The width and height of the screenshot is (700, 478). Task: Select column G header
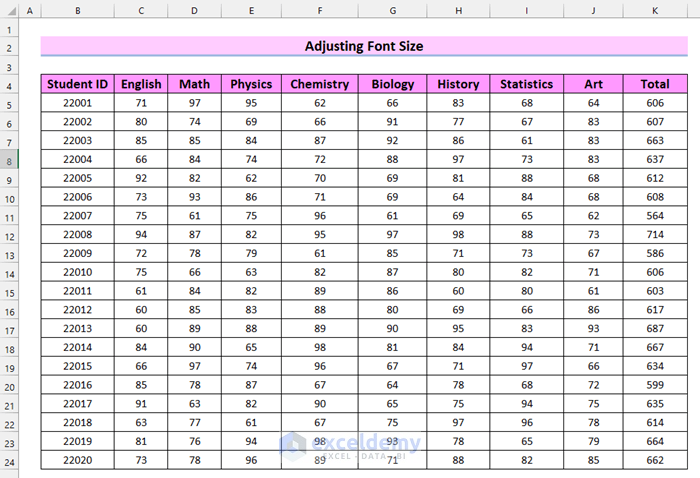tap(392, 10)
